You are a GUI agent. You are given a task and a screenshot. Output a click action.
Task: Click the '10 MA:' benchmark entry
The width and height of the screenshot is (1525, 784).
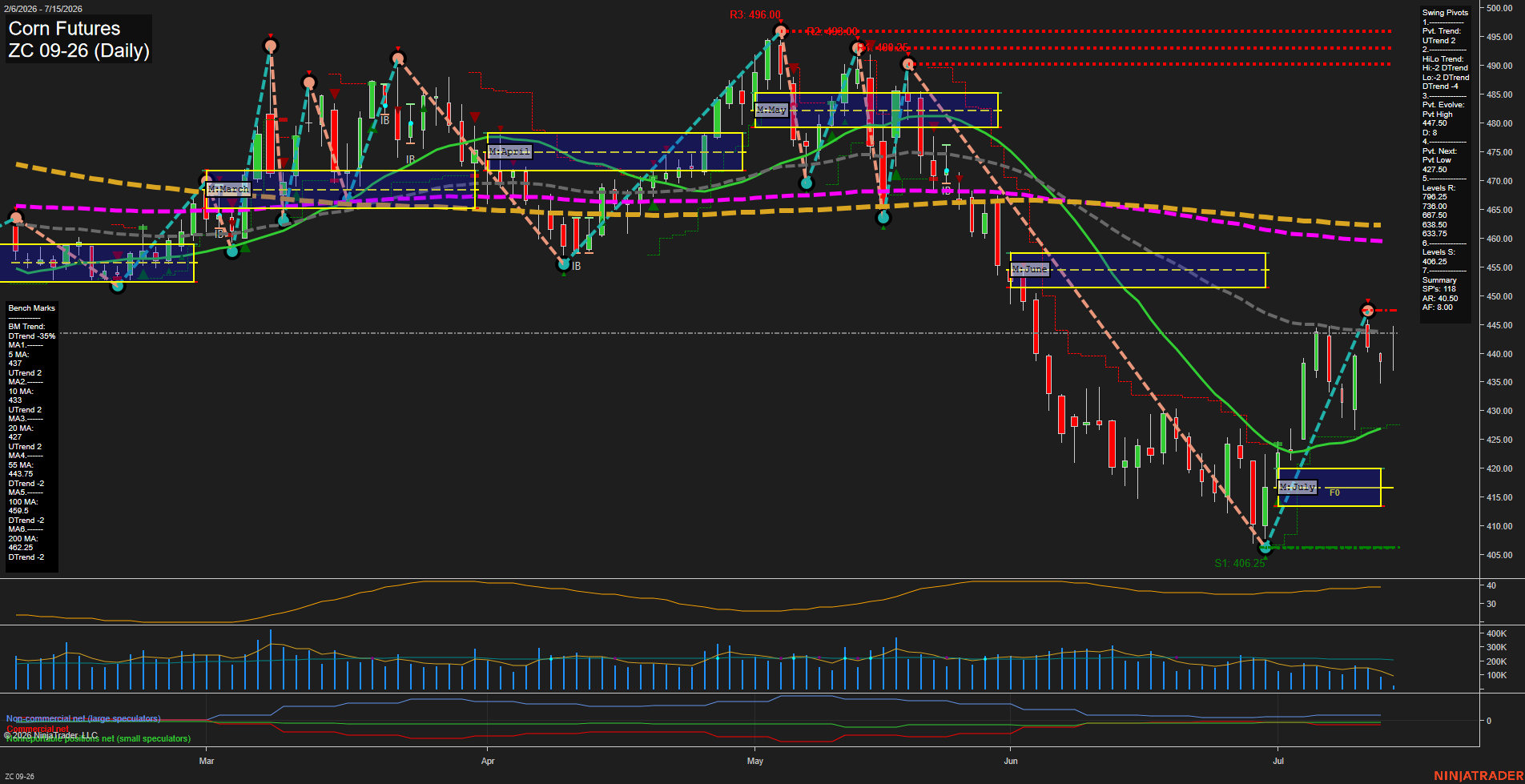[21, 392]
